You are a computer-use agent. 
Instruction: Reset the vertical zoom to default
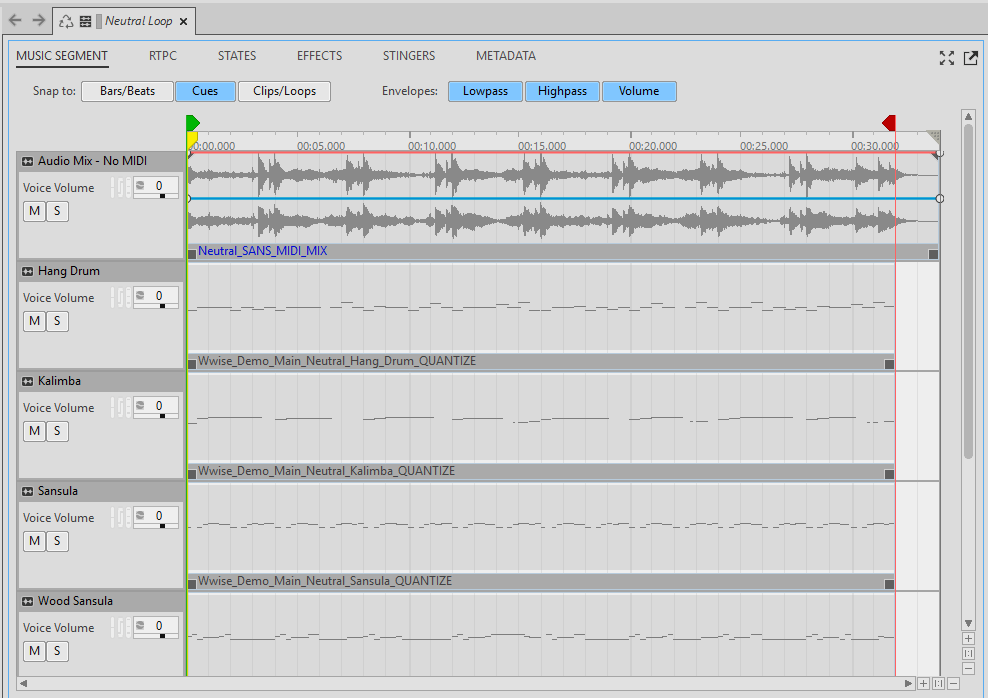[x=968, y=653]
